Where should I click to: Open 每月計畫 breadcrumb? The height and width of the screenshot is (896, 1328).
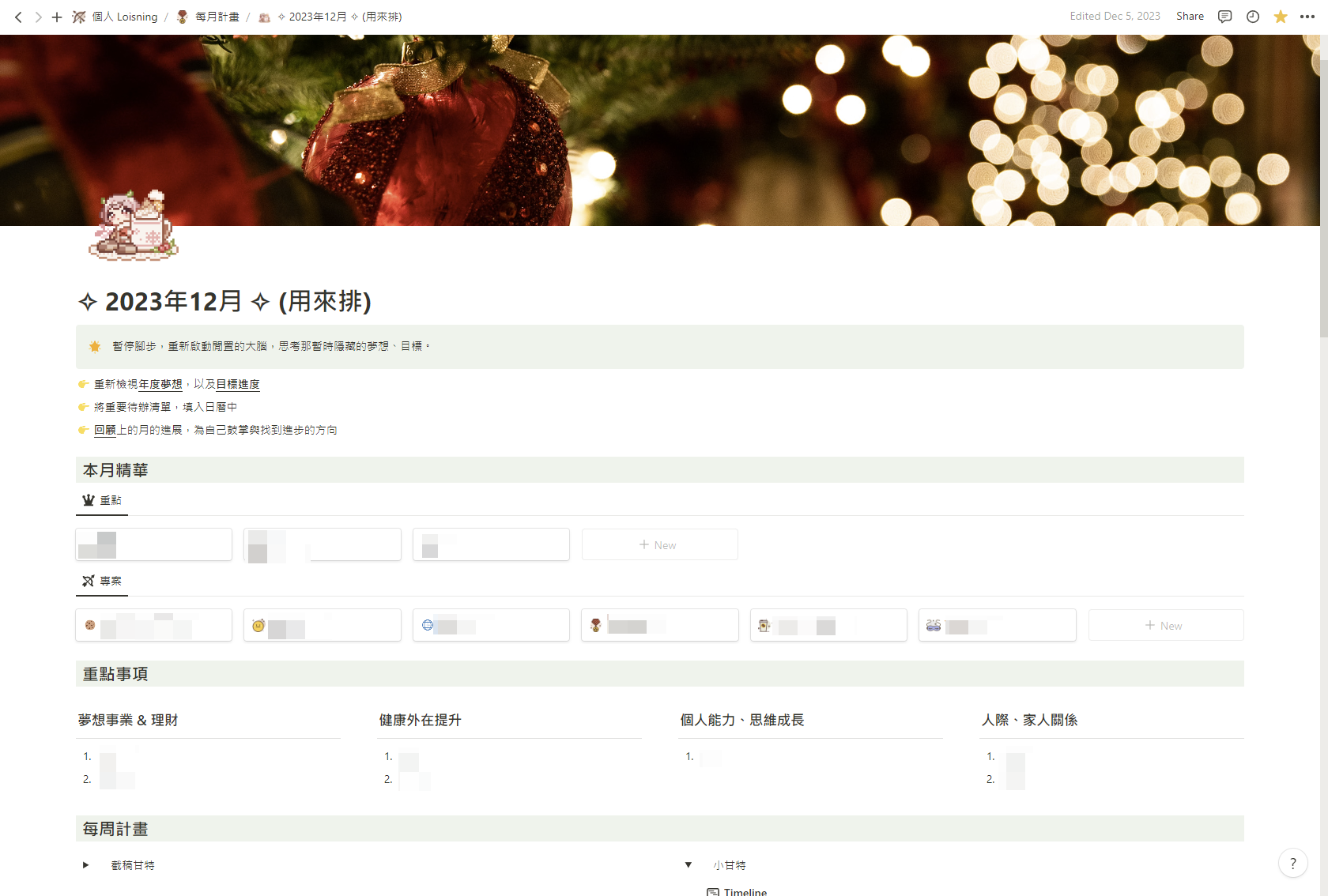pyautogui.click(x=208, y=17)
